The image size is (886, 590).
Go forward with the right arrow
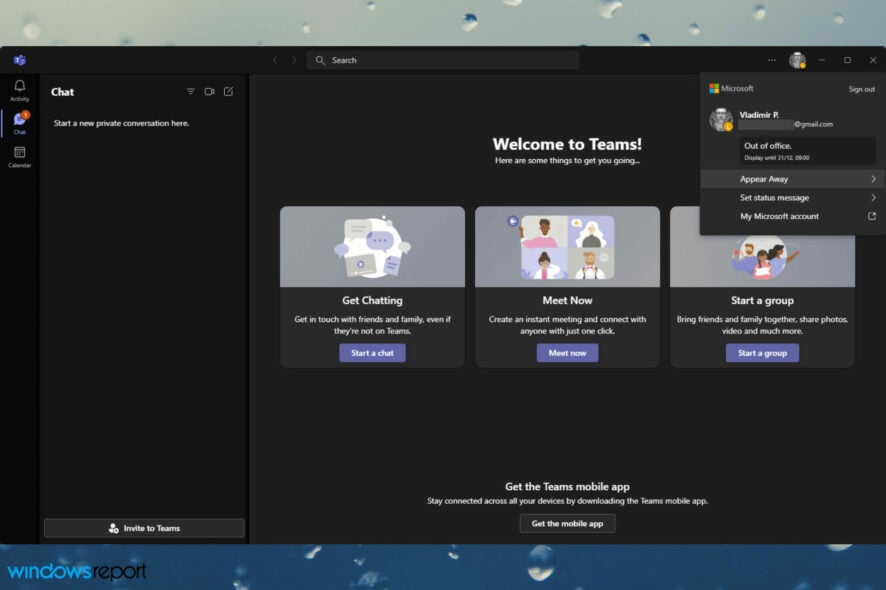(294, 60)
